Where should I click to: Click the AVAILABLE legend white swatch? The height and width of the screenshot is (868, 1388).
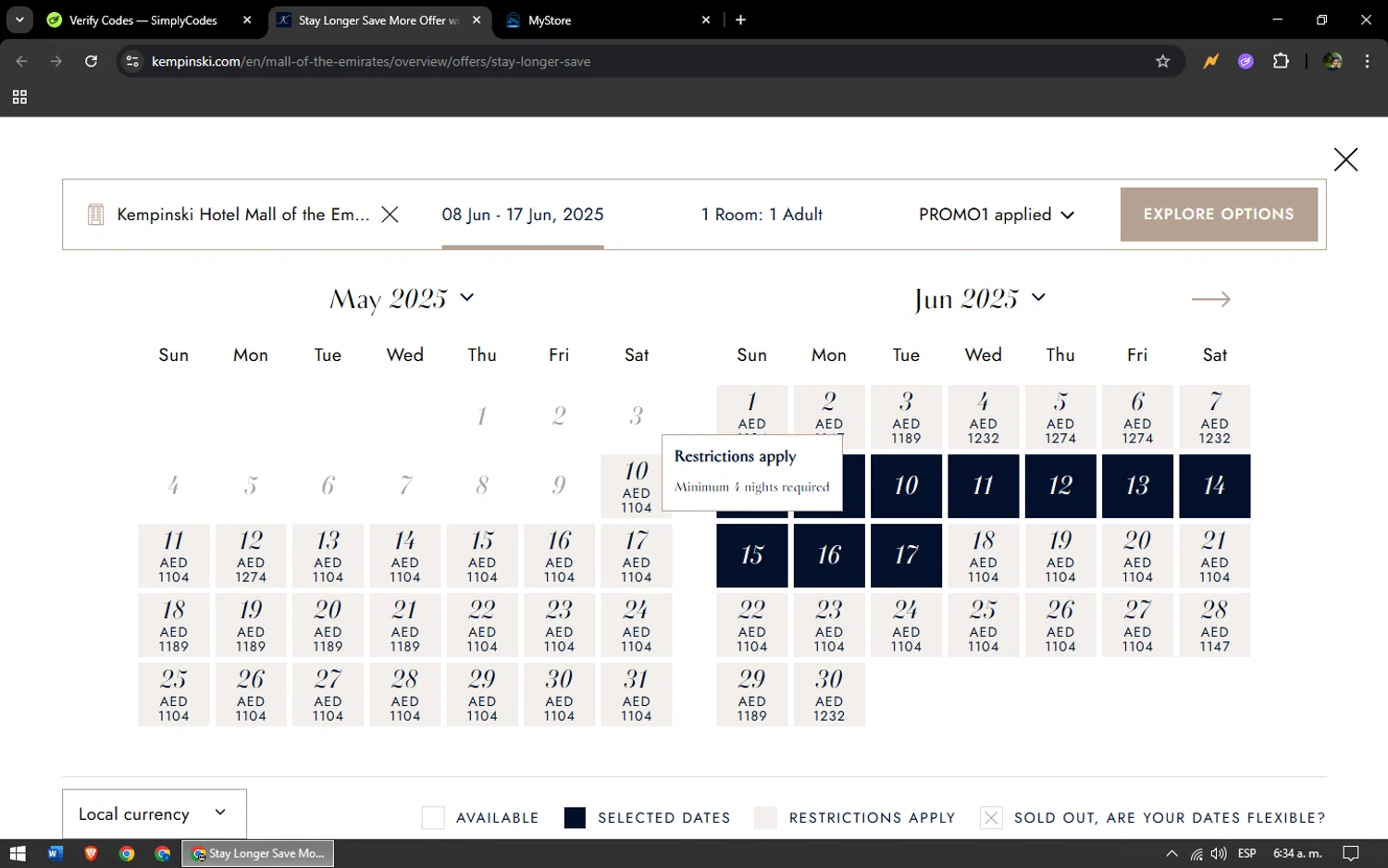[x=433, y=817]
